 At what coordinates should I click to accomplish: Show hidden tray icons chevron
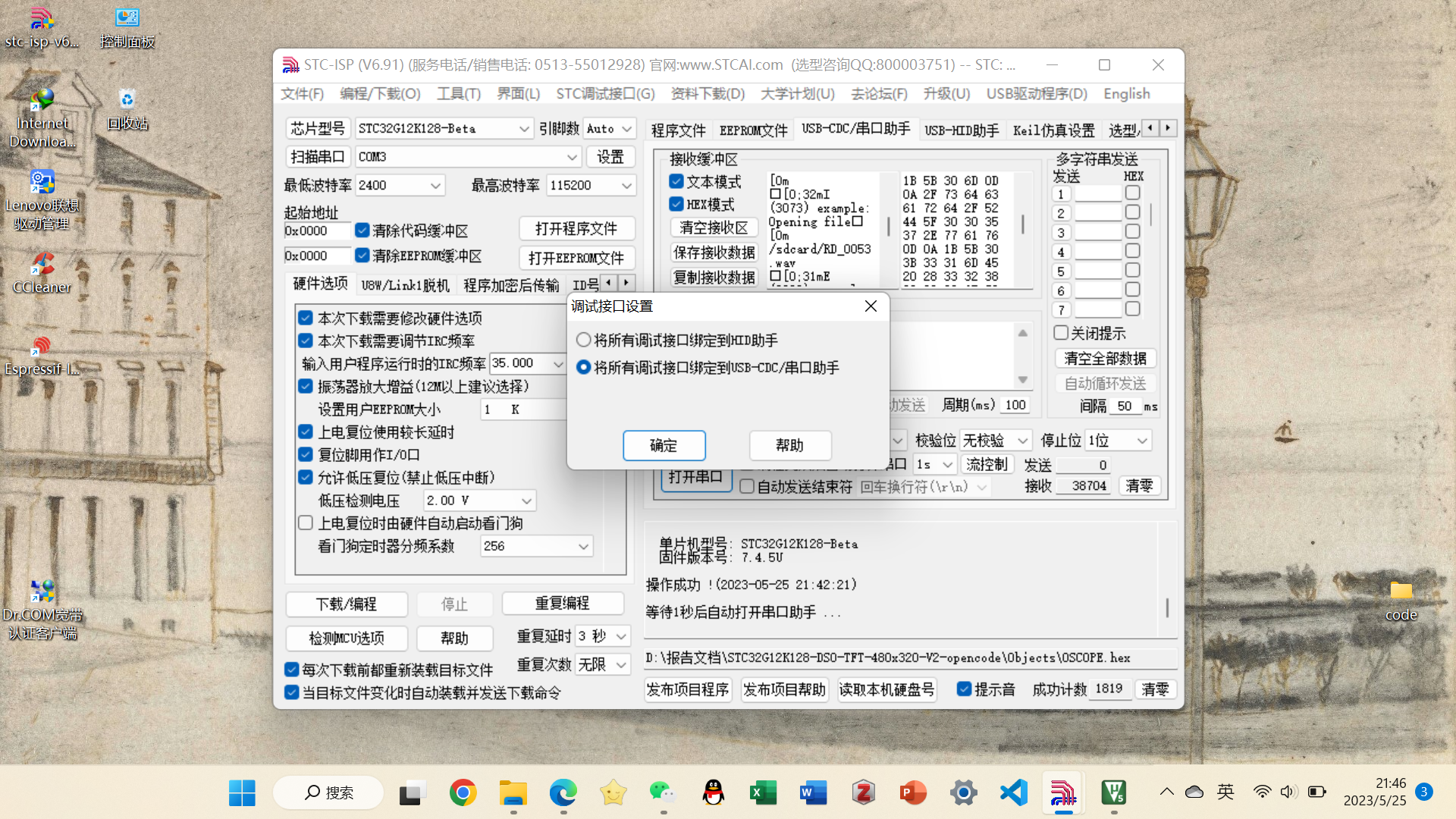tap(1167, 792)
